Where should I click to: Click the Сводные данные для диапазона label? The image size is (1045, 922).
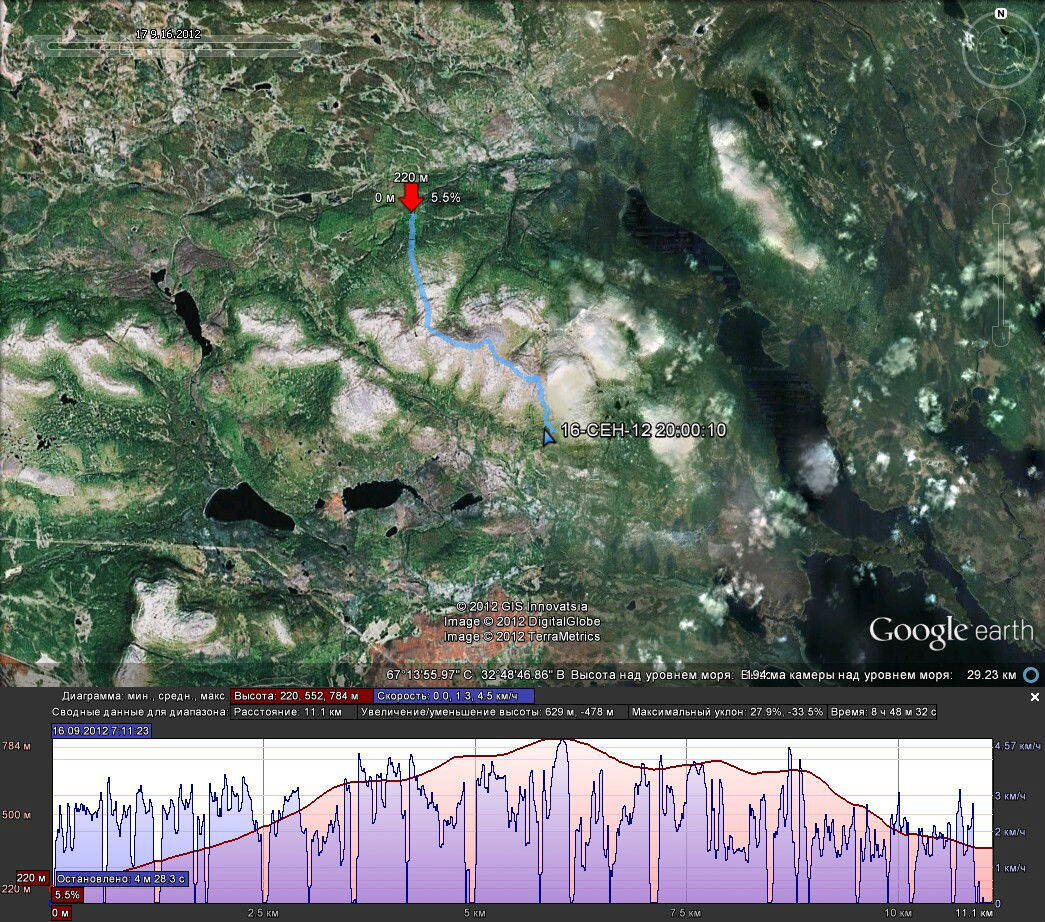tap(140, 712)
